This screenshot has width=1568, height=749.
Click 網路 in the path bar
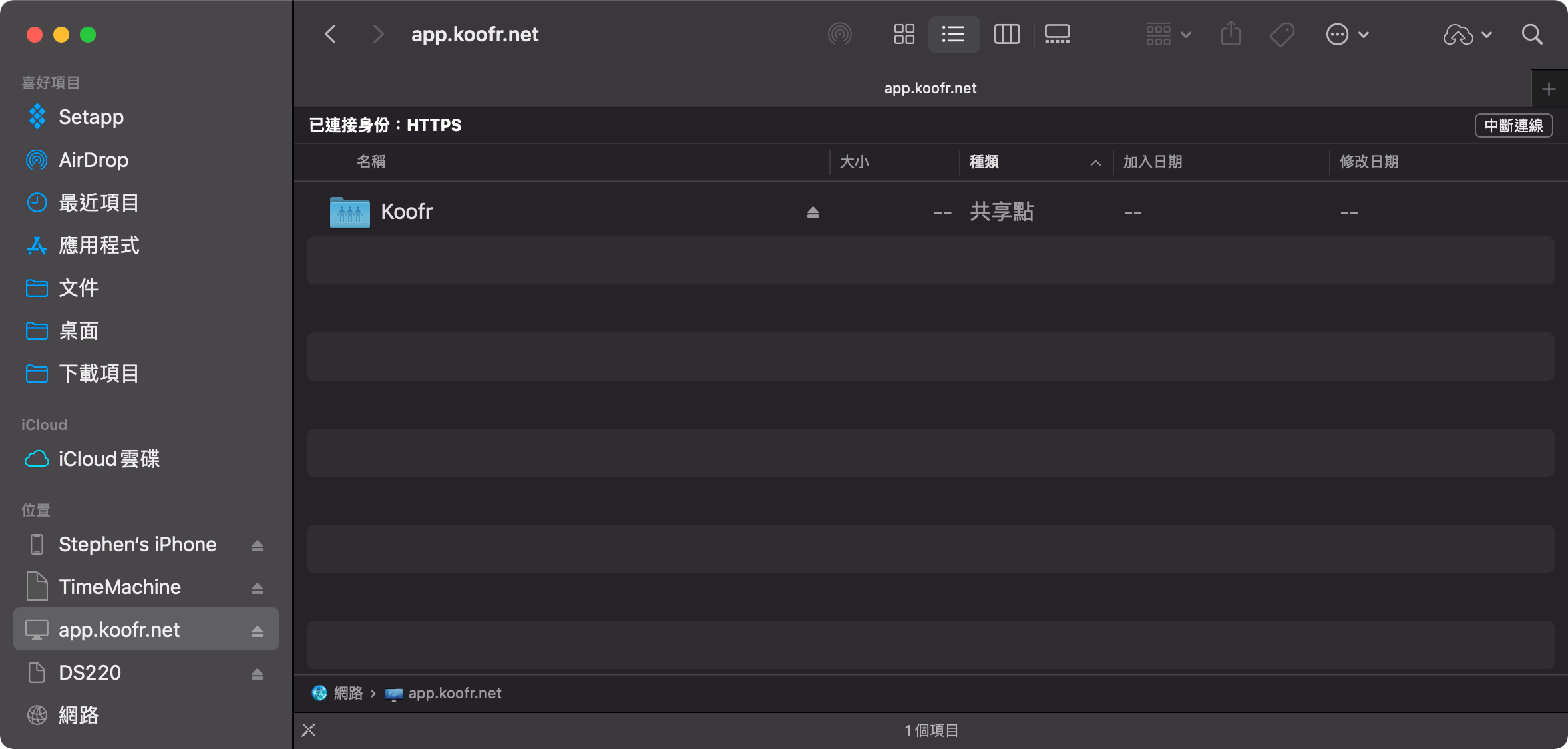coord(337,693)
